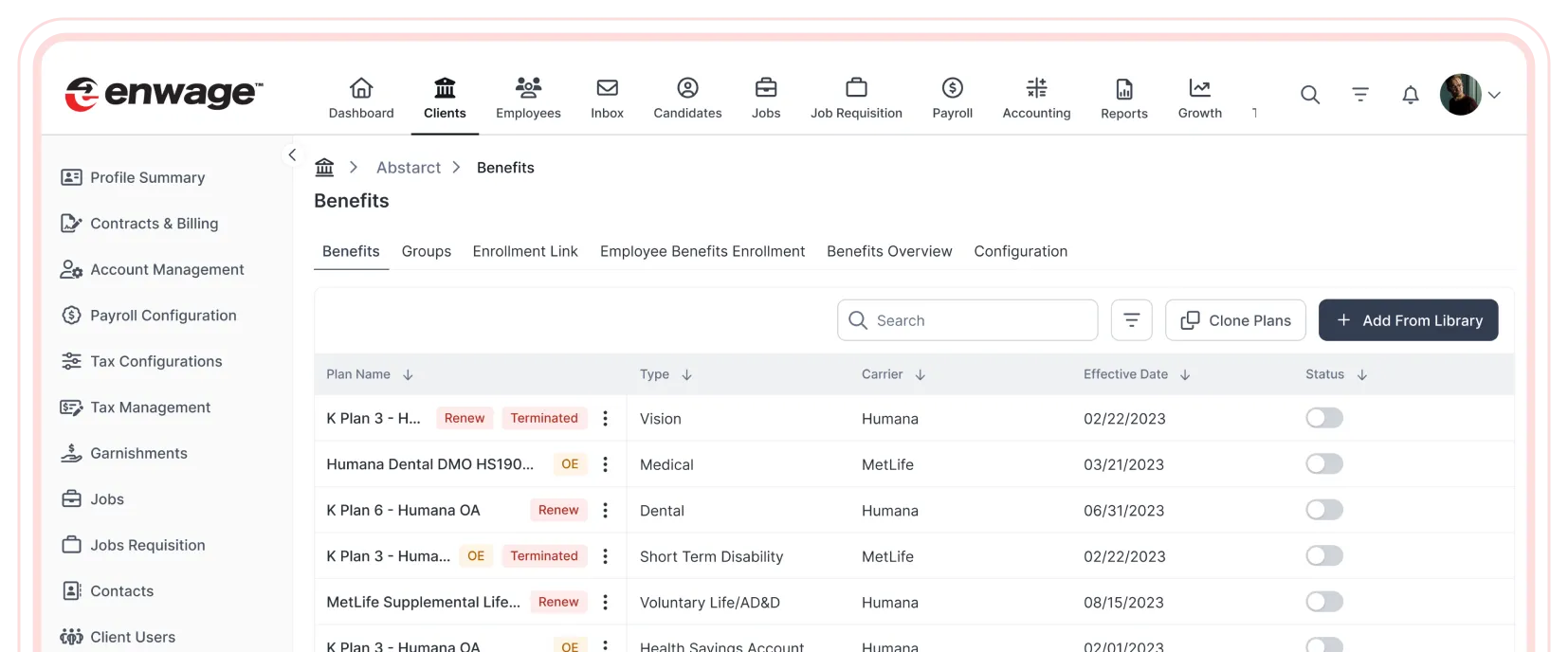Switch to the Groups tab
The image size is (1568, 652).
(x=427, y=251)
